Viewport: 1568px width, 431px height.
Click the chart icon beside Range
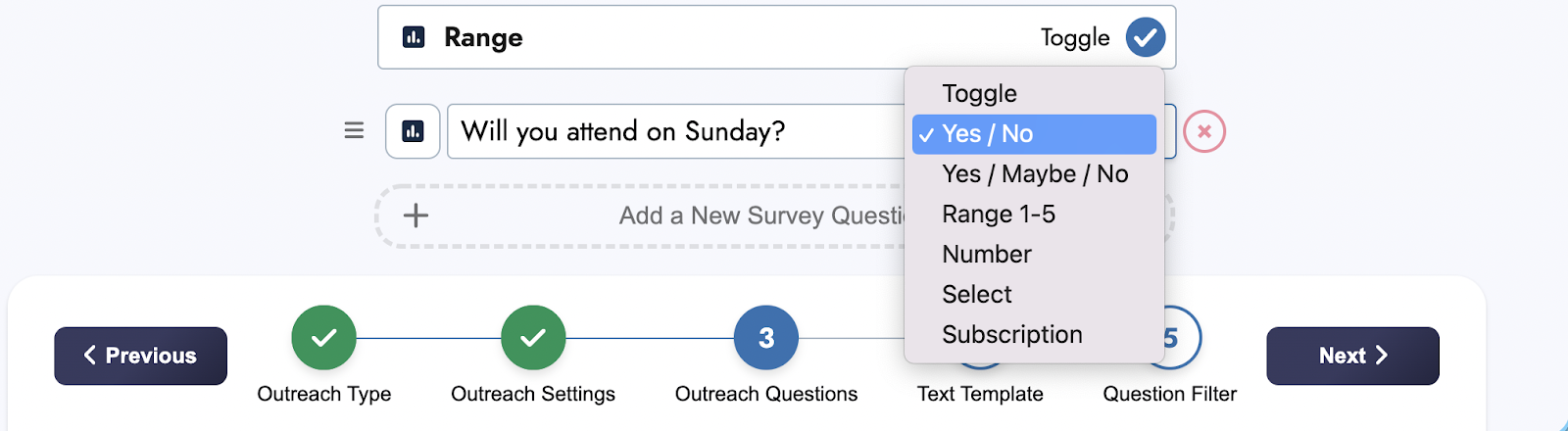414,37
